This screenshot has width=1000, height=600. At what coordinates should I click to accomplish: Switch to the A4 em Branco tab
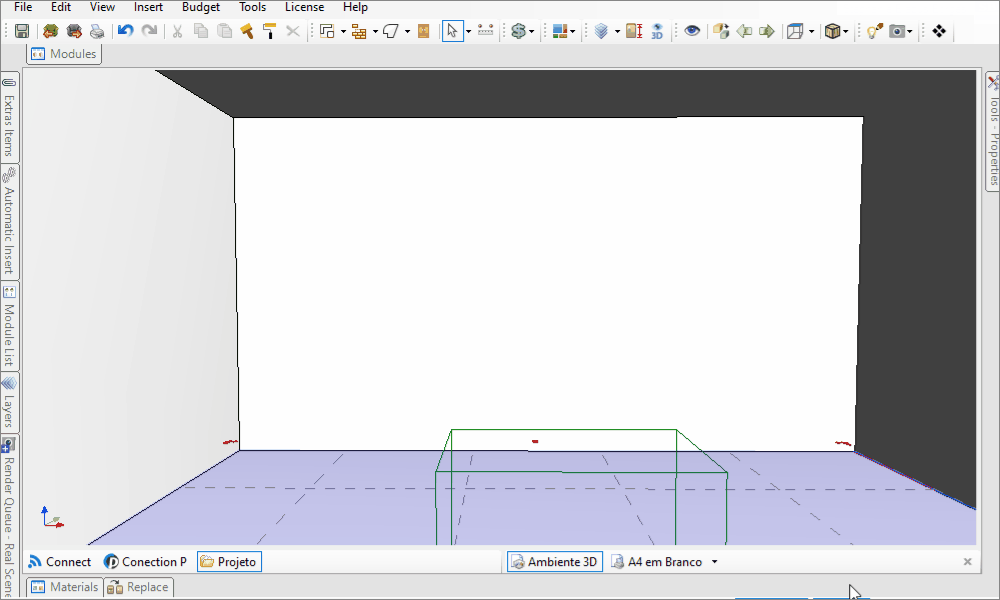(657, 562)
